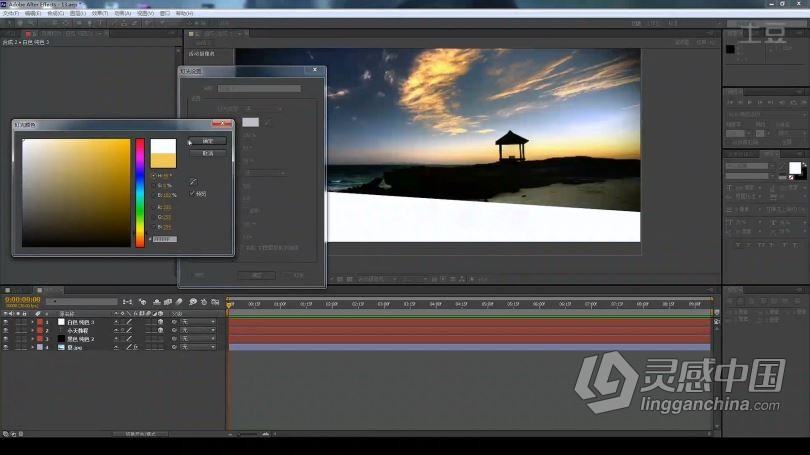Click the timeline layer search field
Screen dimensions: 810x455
coord(83,302)
